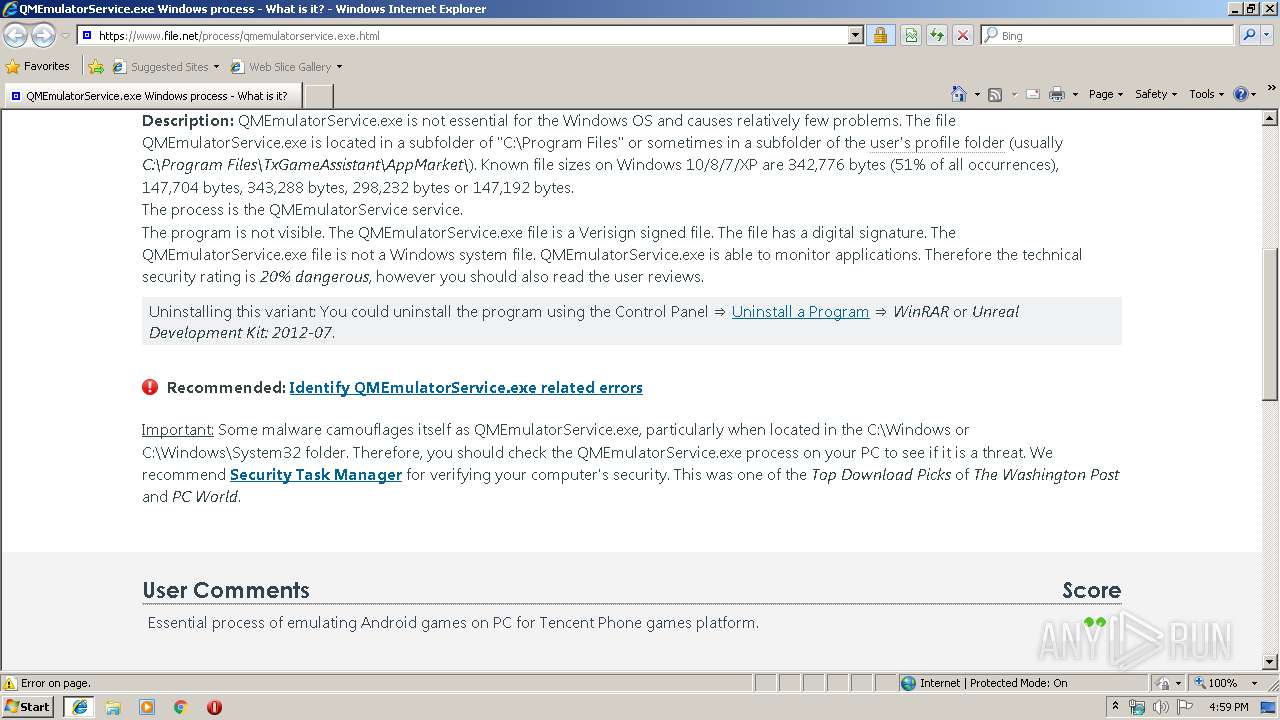The image size is (1280, 720).
Task: Open the Uninstall a Program link
Action: 800,311
